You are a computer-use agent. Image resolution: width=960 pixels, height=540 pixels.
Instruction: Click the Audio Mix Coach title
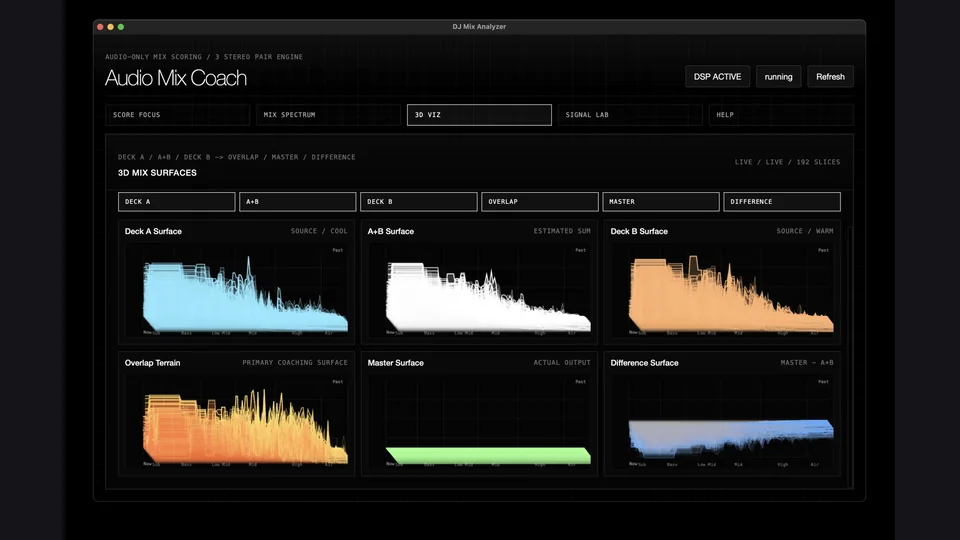(x=176, y=78)
